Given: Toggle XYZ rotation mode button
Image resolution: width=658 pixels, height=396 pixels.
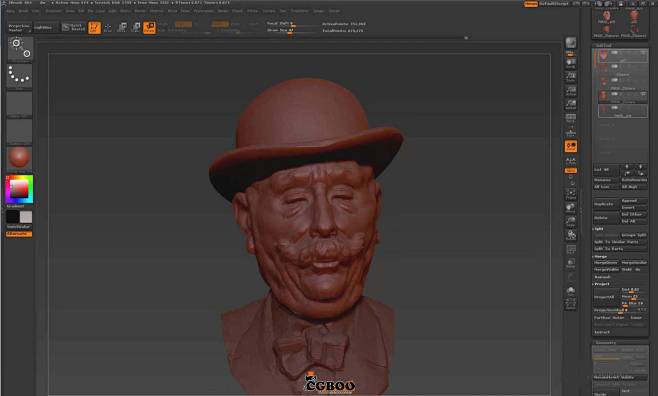Looking at the screenshot, I should click(x=571, y=171).
